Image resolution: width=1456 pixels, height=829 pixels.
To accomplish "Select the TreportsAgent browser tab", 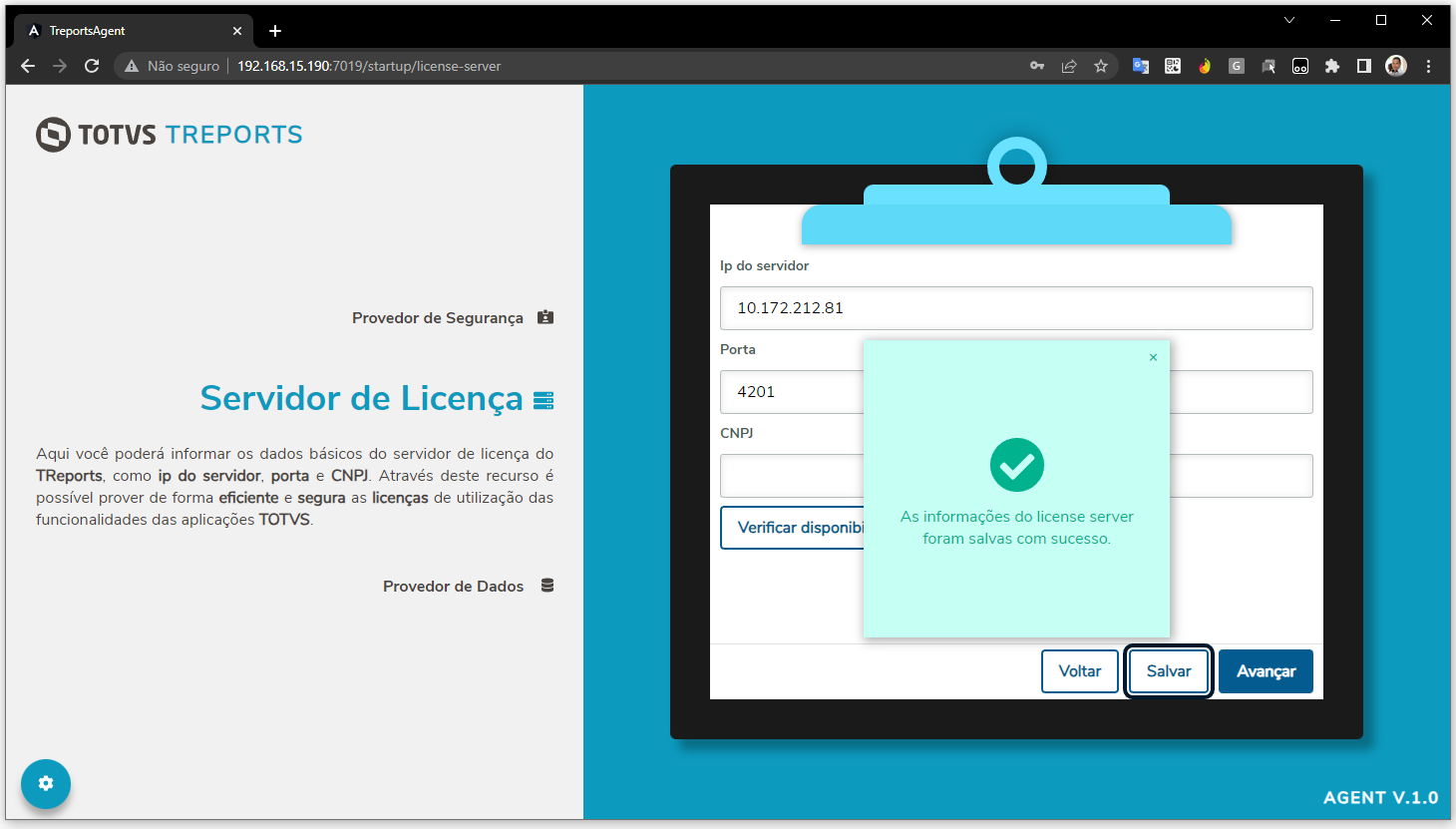I will [135, 31].
